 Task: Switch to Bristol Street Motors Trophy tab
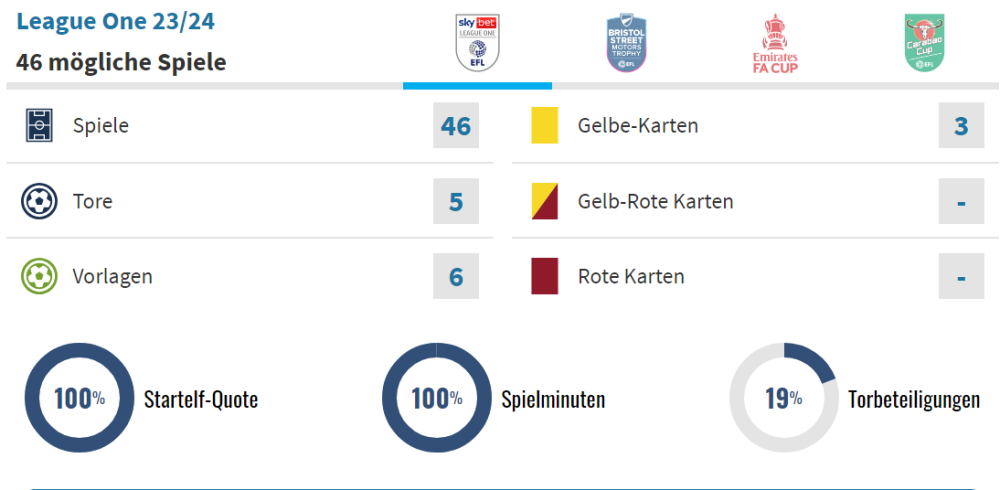[x=627, y=43]
